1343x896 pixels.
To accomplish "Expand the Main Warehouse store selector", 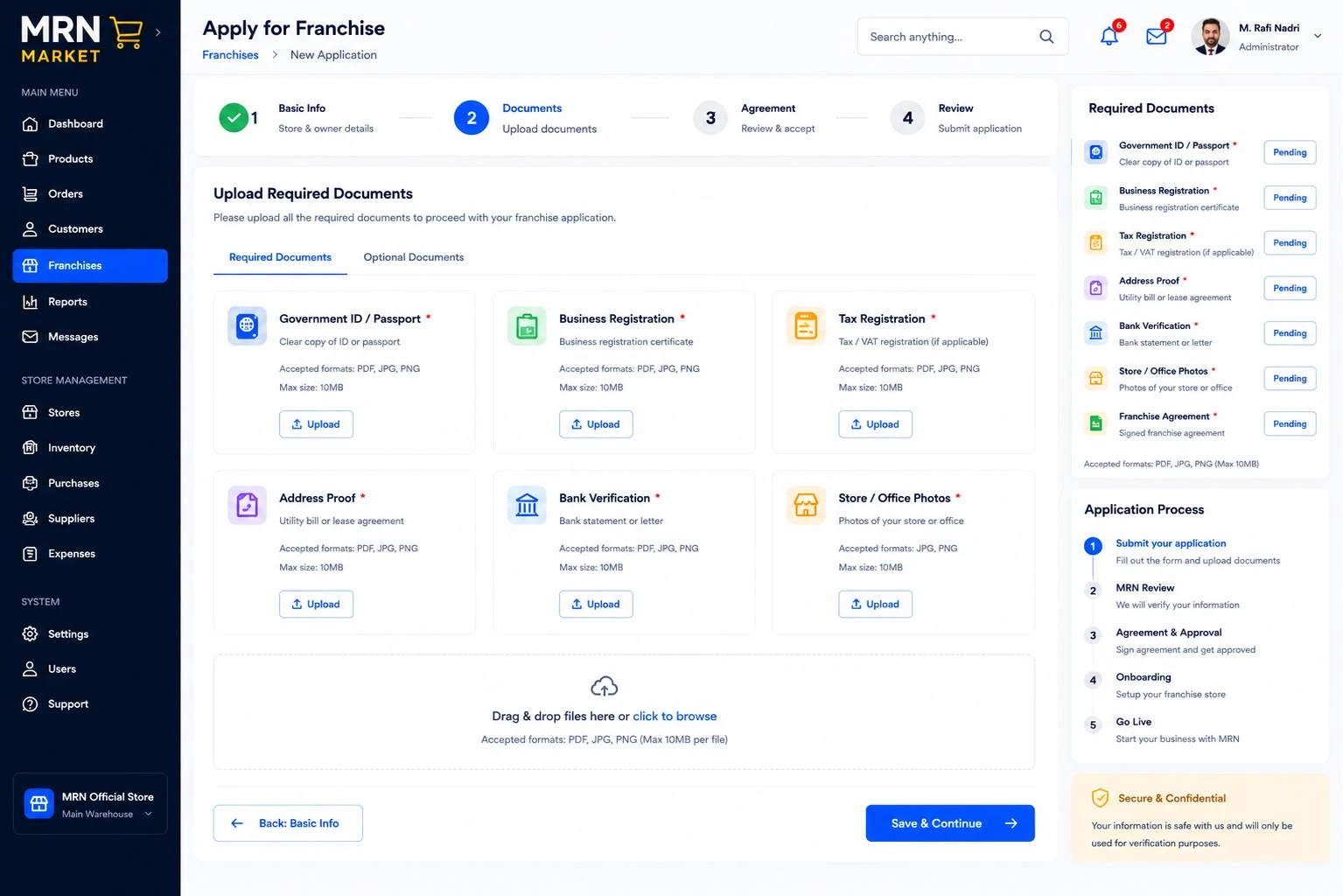I will (148, 814).
